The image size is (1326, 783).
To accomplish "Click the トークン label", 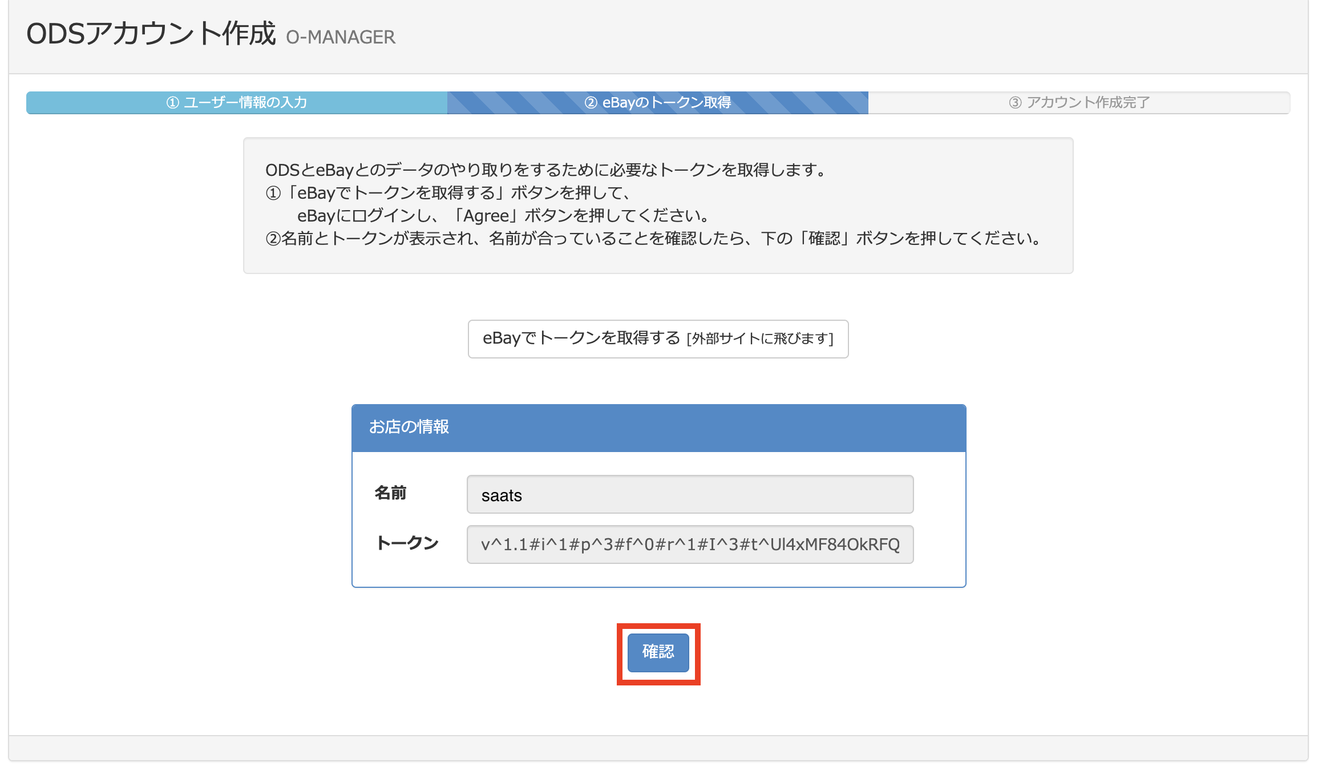I will coord(407,543).
